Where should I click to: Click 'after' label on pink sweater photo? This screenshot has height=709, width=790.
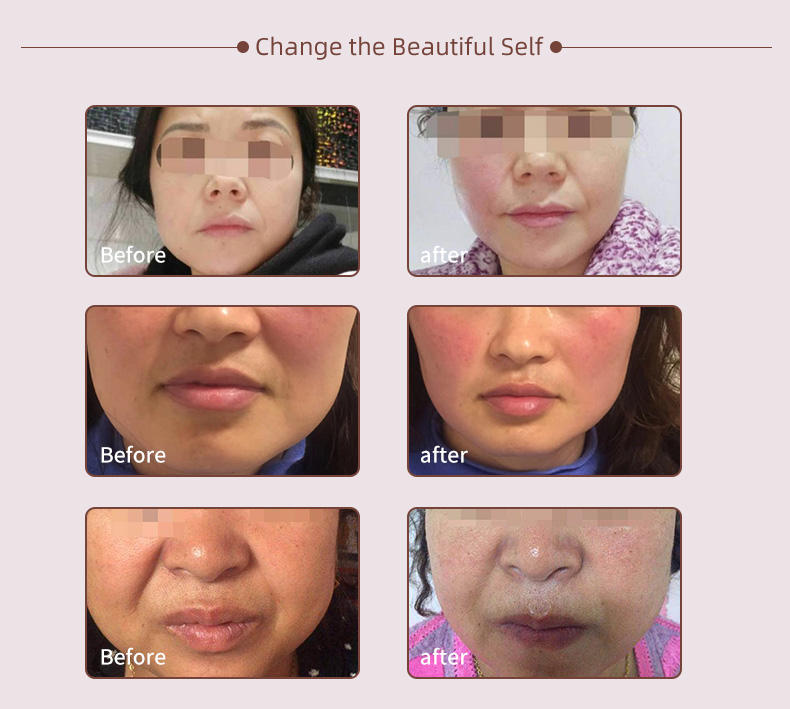(x=444, y=657)
